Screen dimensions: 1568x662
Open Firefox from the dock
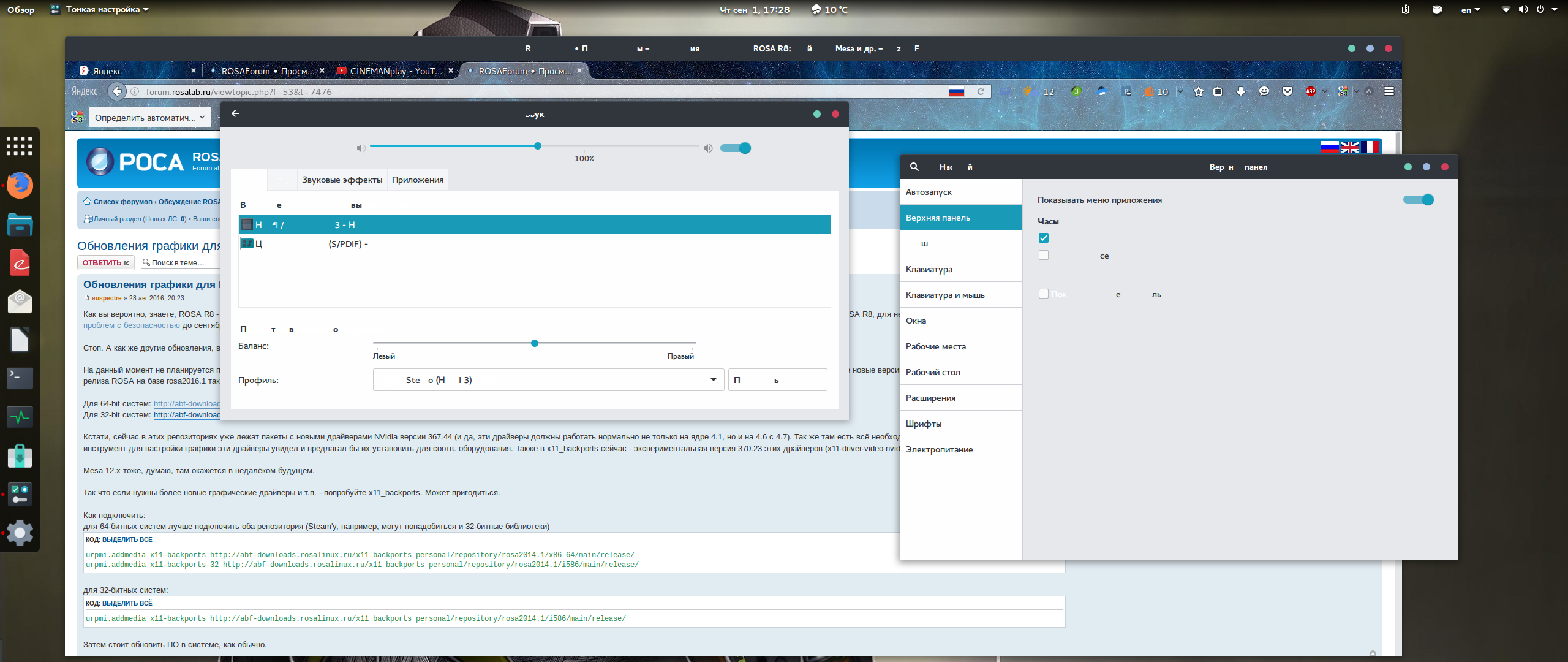[x=20, y=185]
